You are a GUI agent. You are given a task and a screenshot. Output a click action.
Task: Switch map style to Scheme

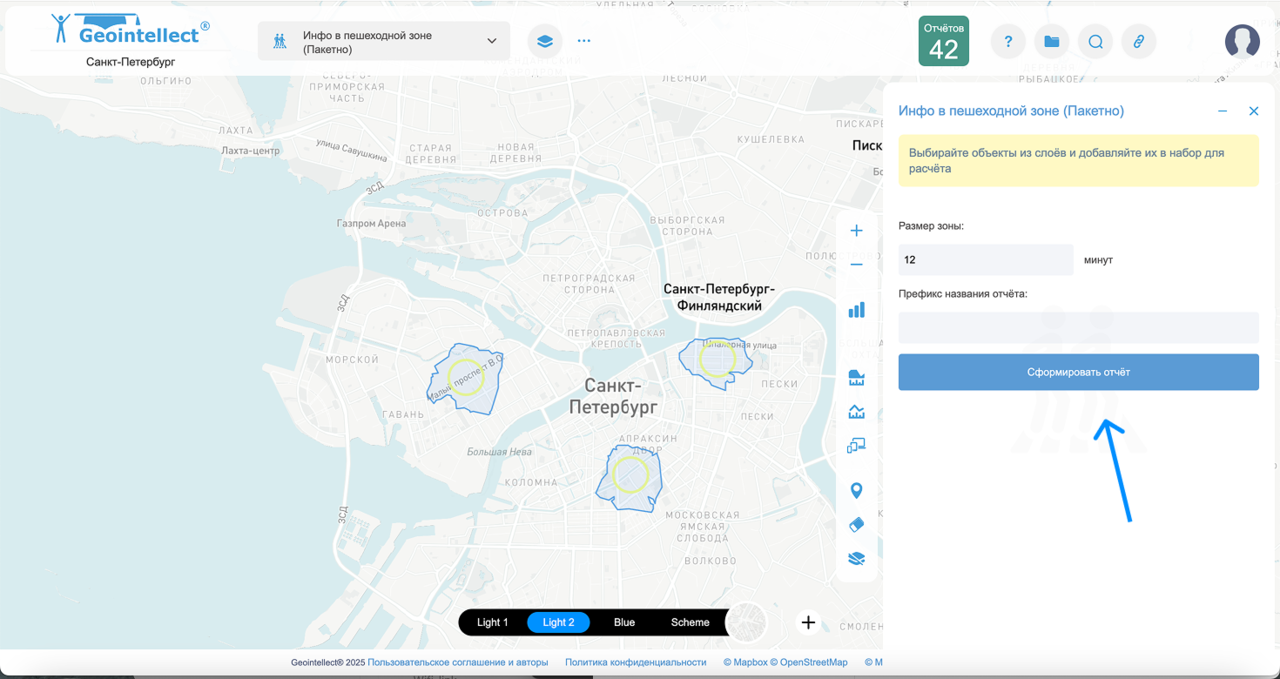(x=690, y=622)
